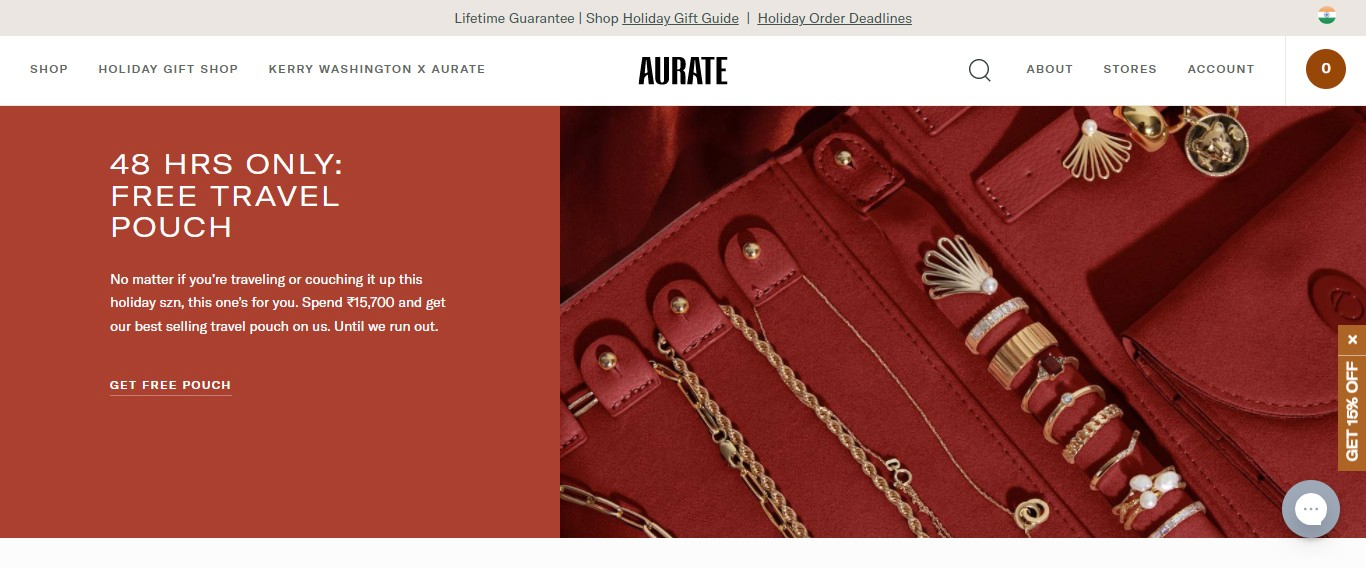This screenshot has width=1366, height=568.
Task: Close the Get 15% Off tab
Action: (x=1352, y=340)
